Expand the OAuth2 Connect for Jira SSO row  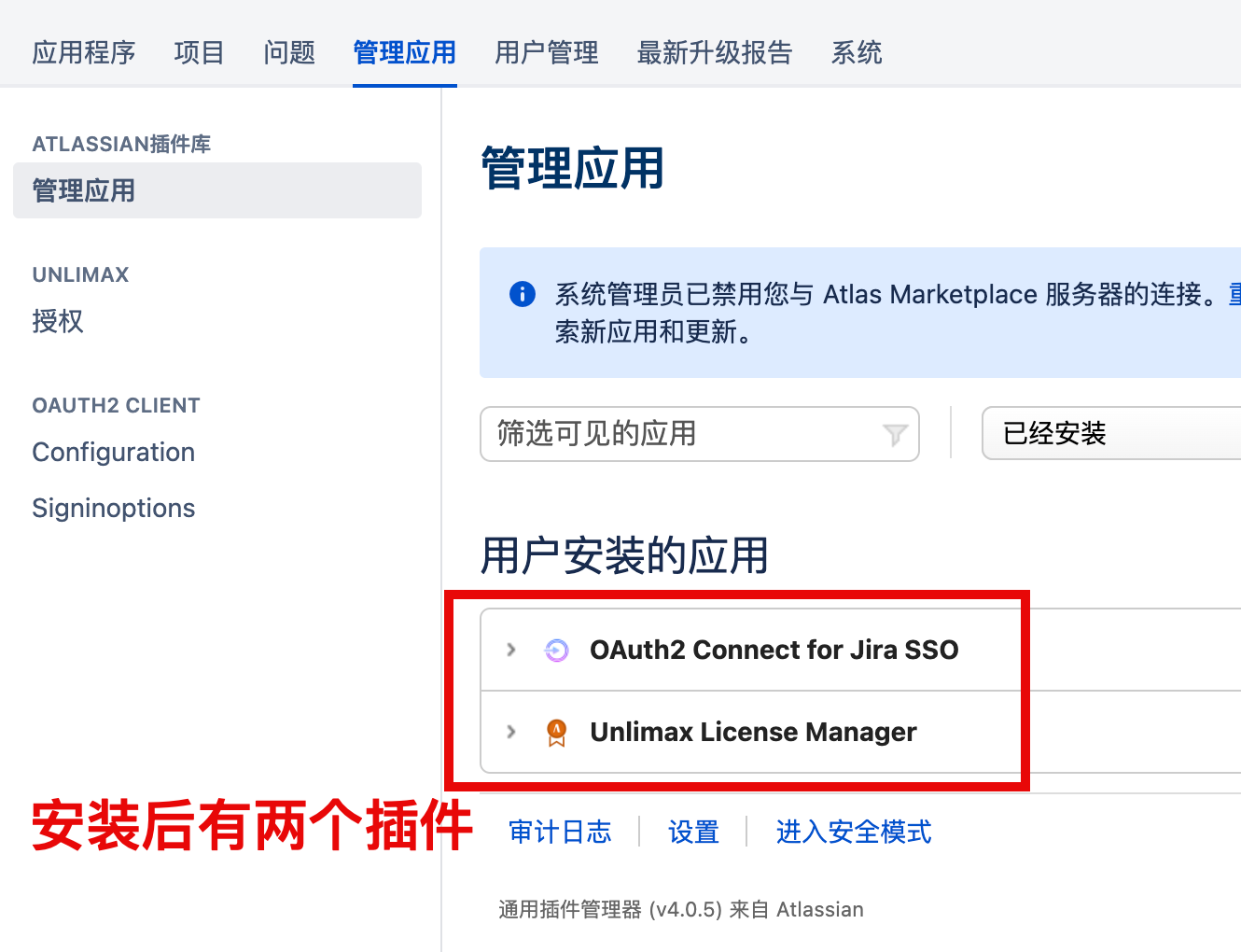click(510, 650)
